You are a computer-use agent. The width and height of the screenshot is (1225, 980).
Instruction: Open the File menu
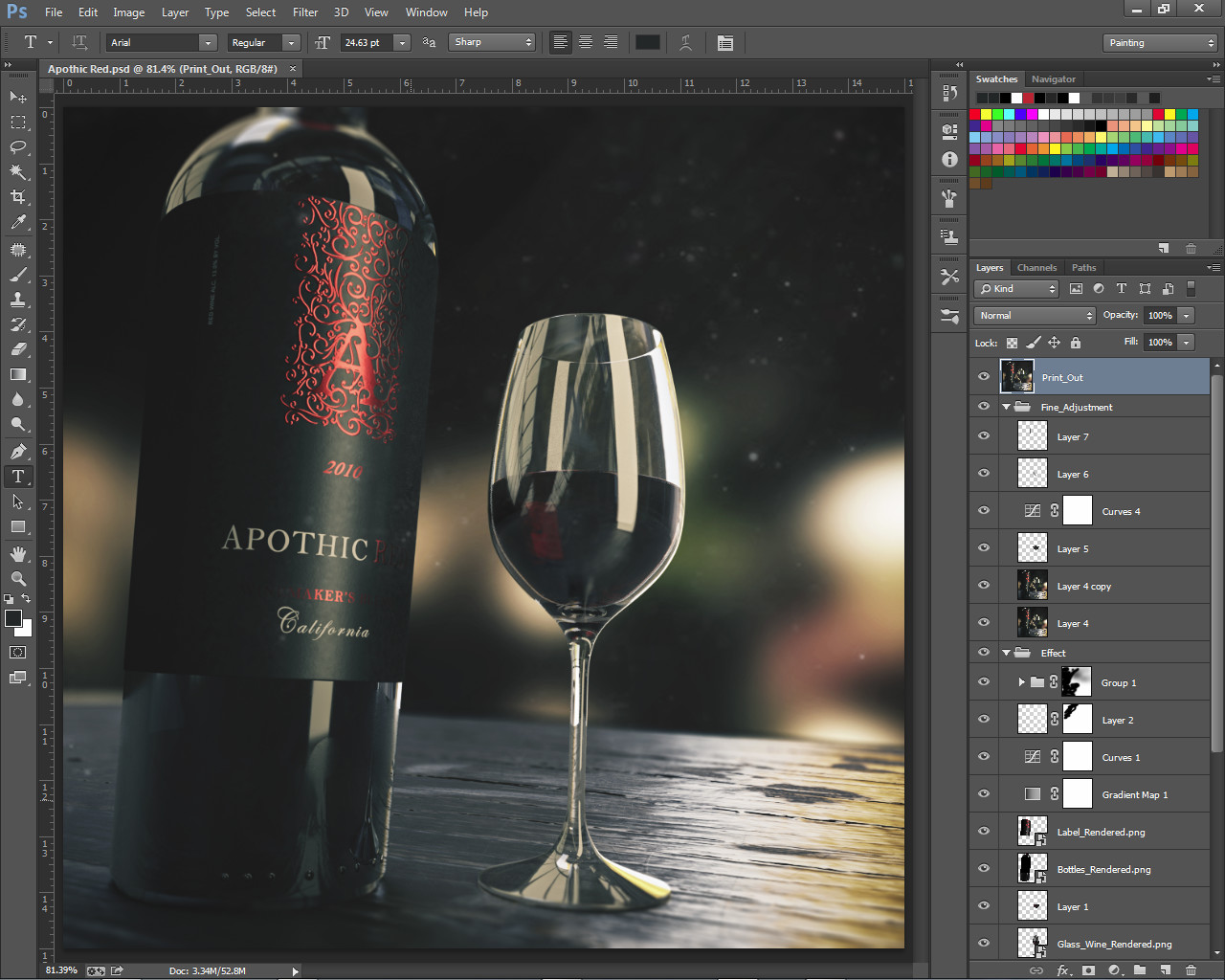coord(54,12)
